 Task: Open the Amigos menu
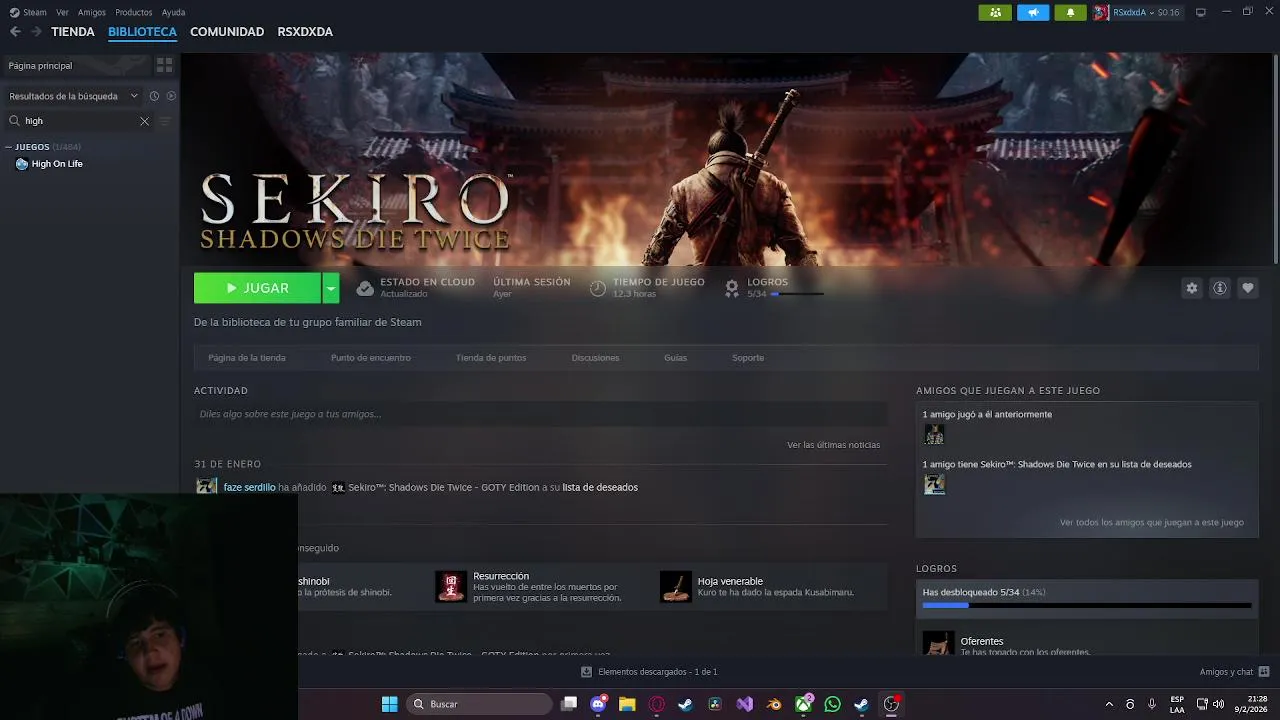click(92, 12)
